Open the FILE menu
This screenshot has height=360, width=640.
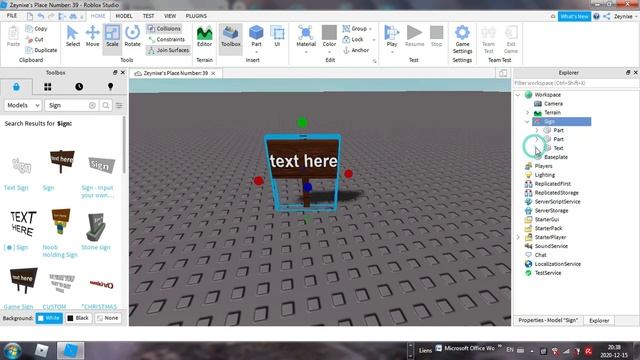coord(12,16)
